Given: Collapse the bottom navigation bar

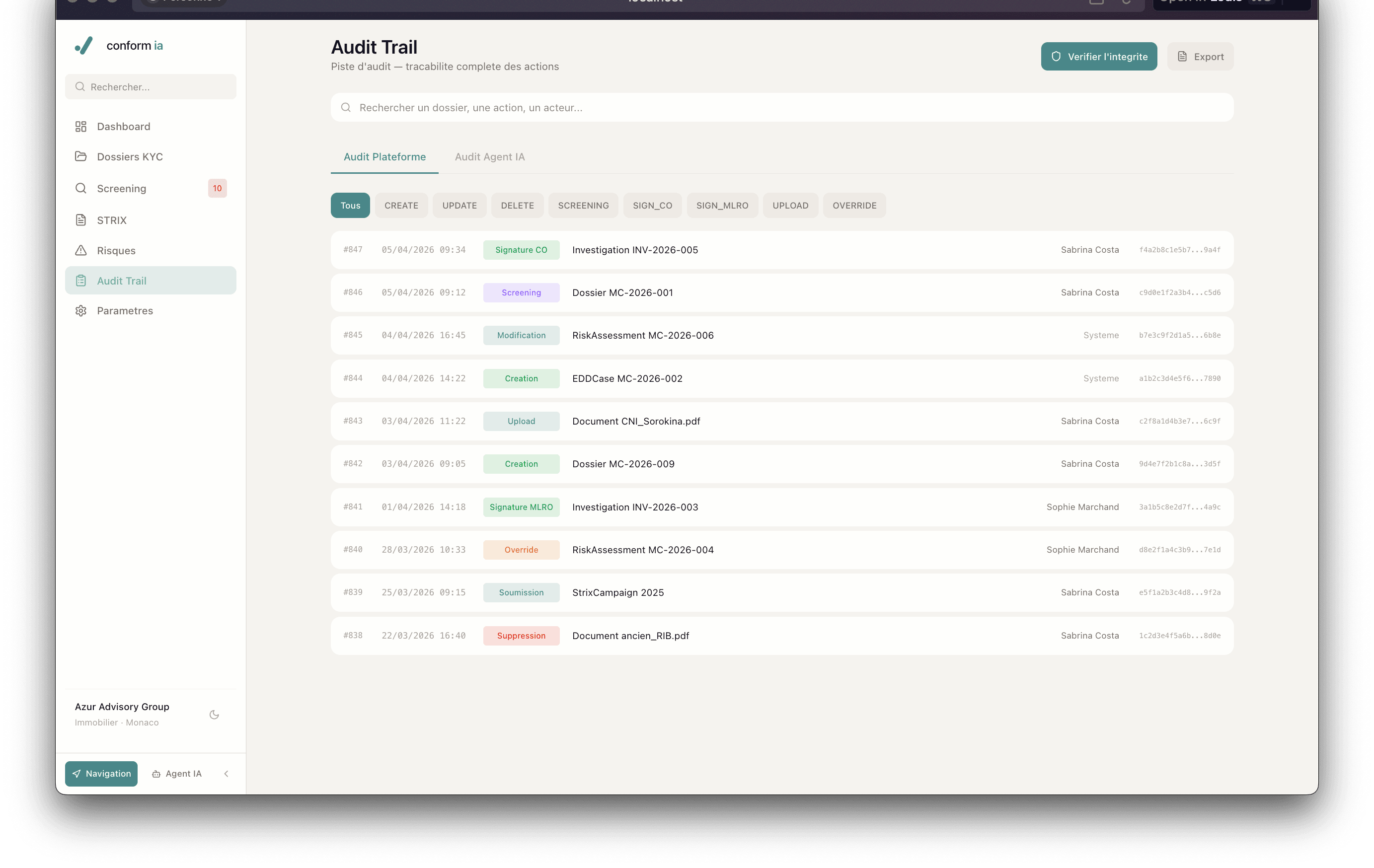Looking at the screenshot, I should tap(226, 773).
